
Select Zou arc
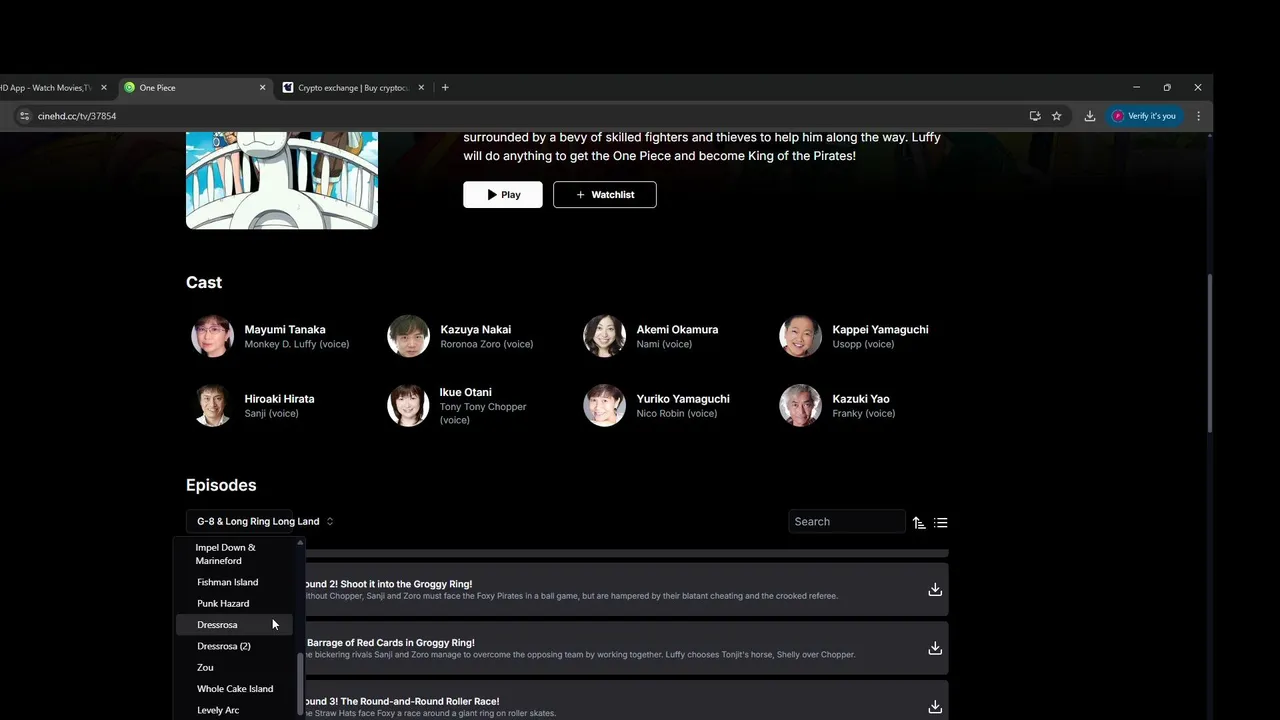coord(235,667)
